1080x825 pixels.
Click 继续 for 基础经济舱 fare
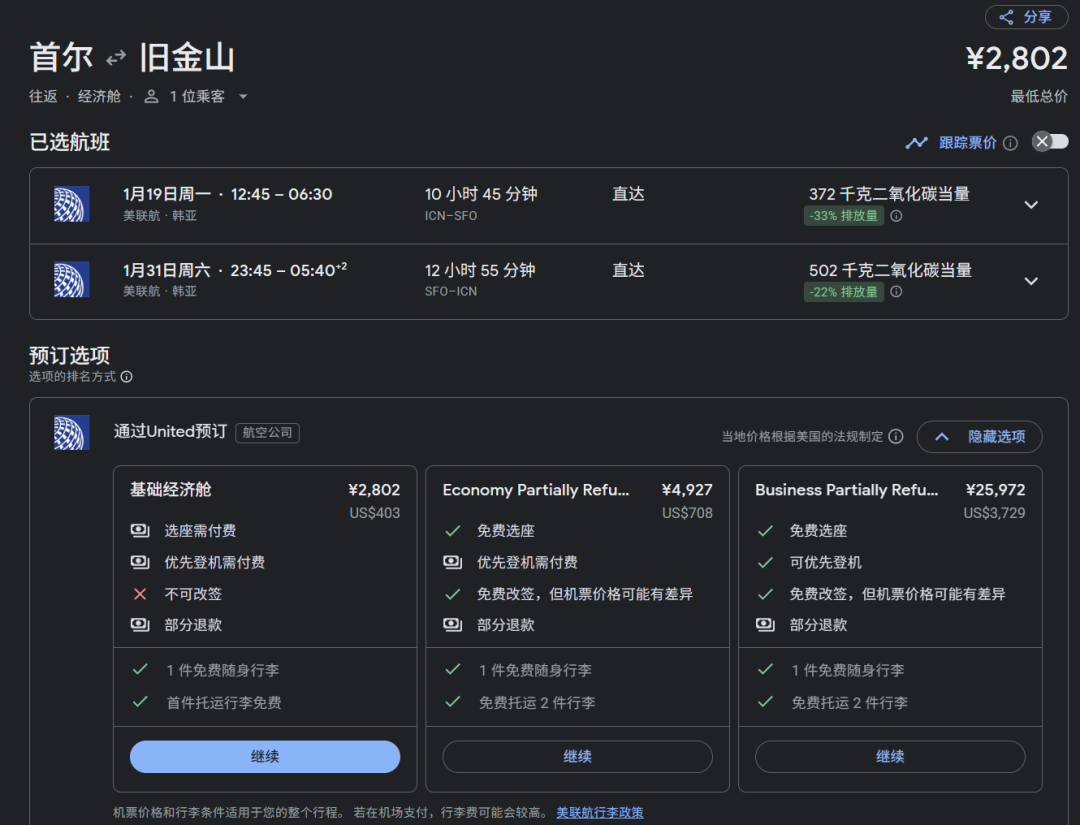point(265,757)
